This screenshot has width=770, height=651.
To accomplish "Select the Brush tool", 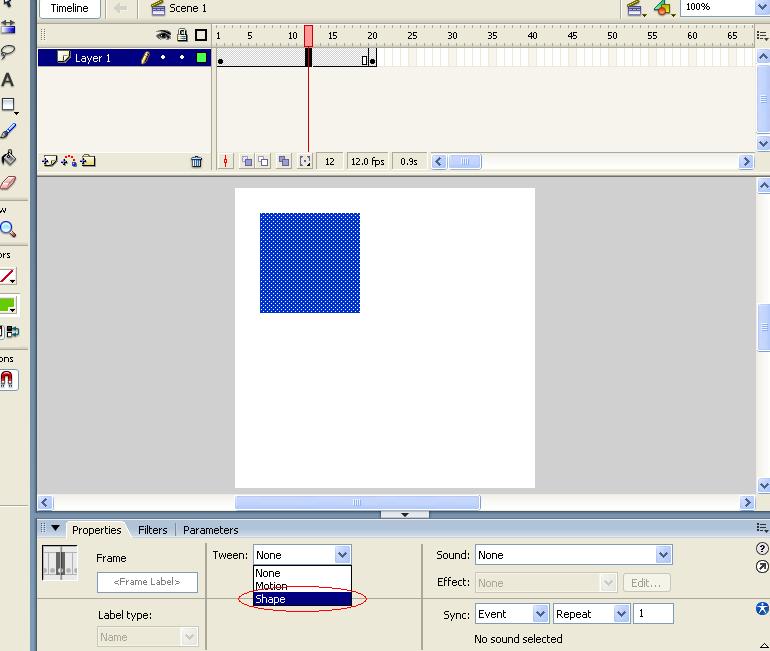I will (x=8, y=131).
